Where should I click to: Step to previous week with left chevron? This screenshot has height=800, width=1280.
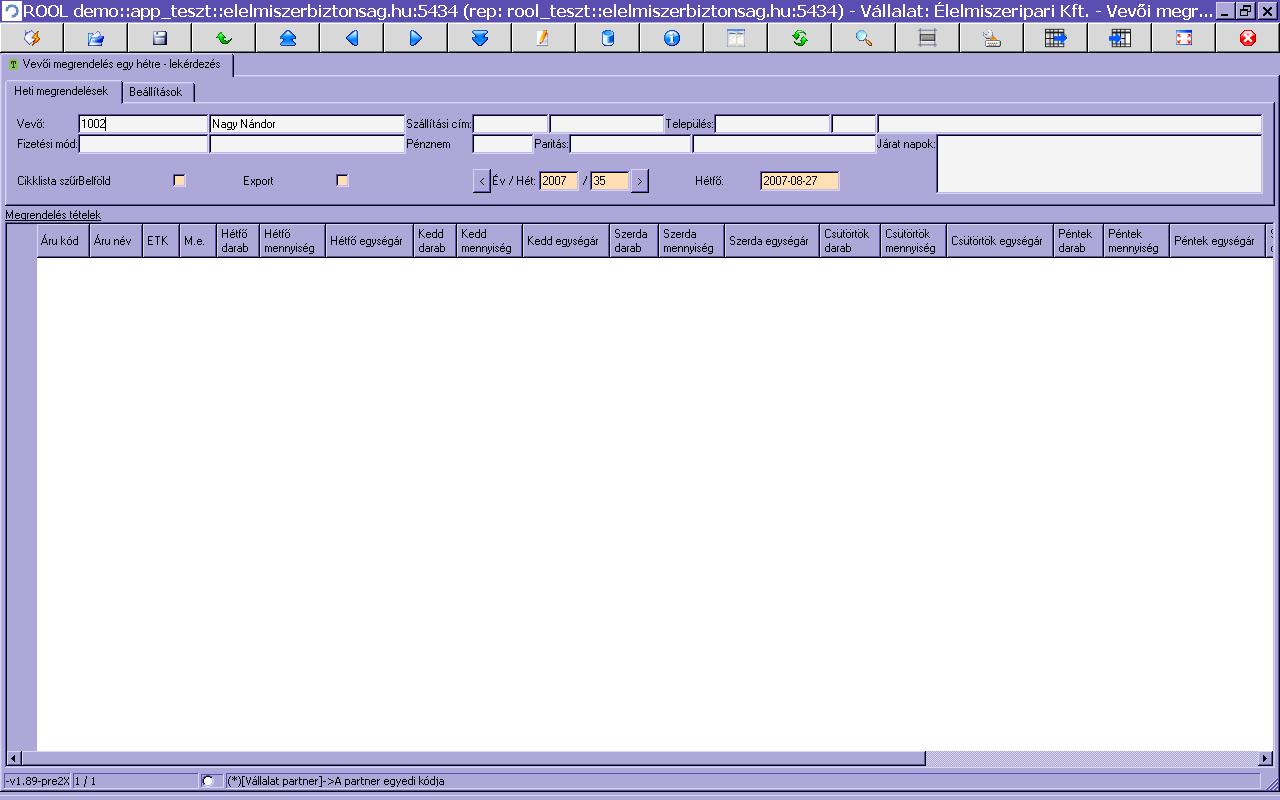(x=481, y=181)
